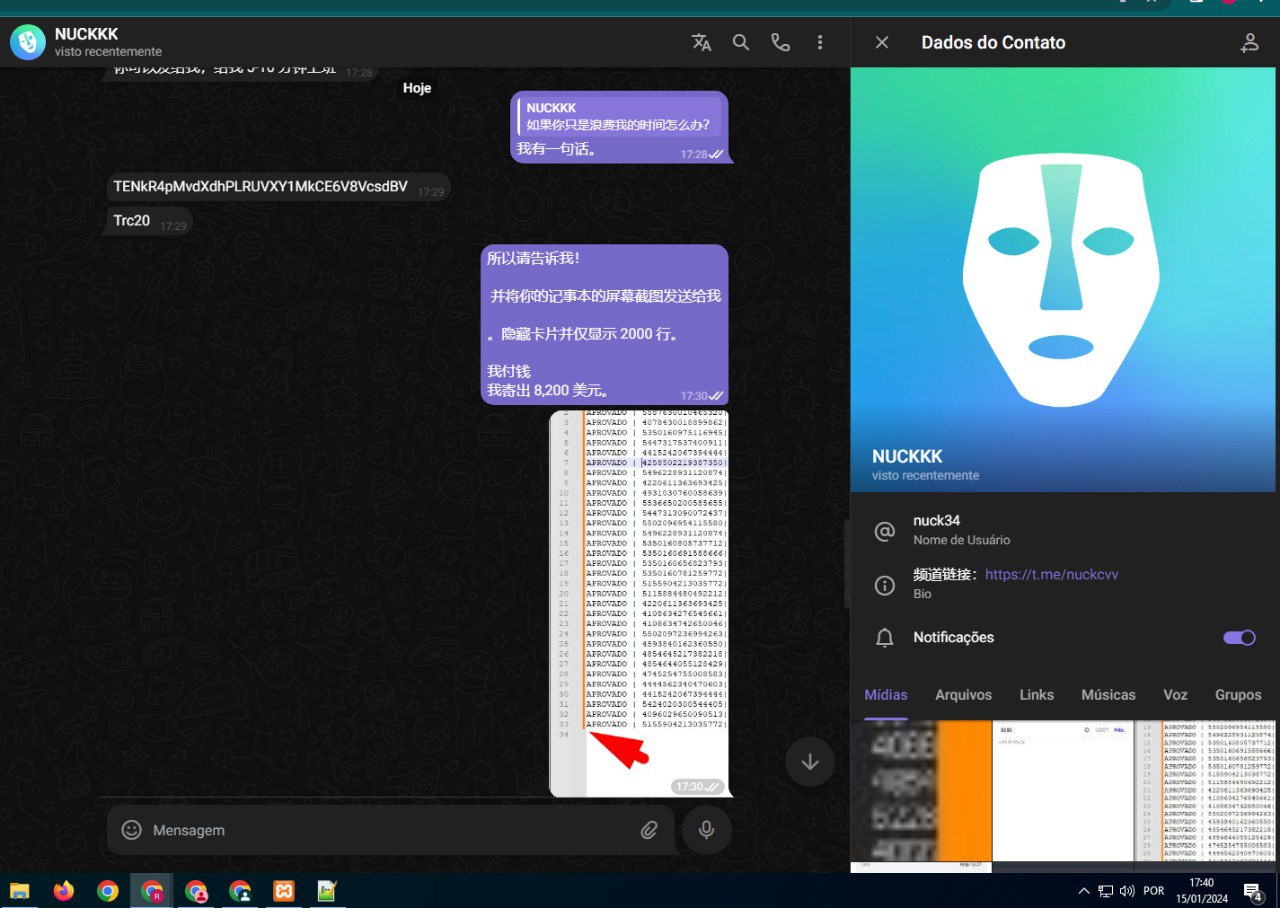The width and height of the screenshot is (1280, 908).
Task: Switch to the Grupos tab
Action: click(1238, 695)
